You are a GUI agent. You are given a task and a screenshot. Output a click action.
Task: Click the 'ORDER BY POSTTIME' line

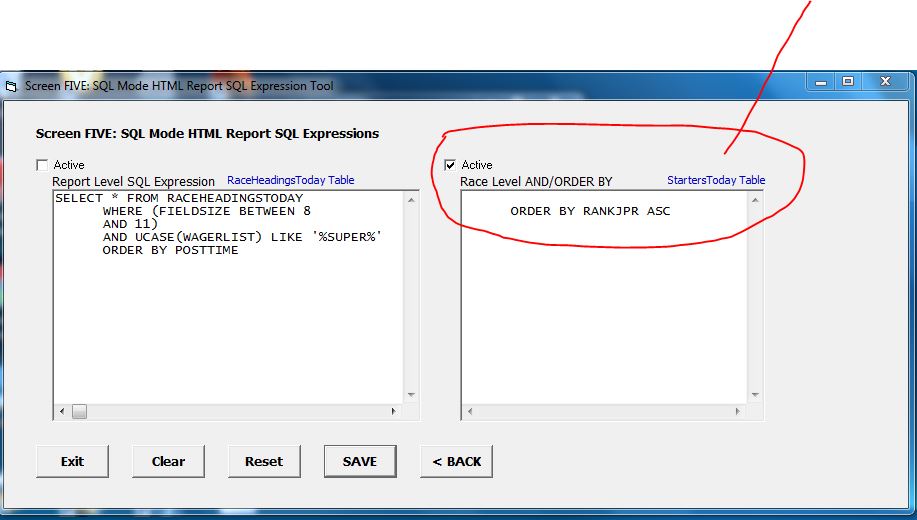pyautogui.click(x=170, y=250)
